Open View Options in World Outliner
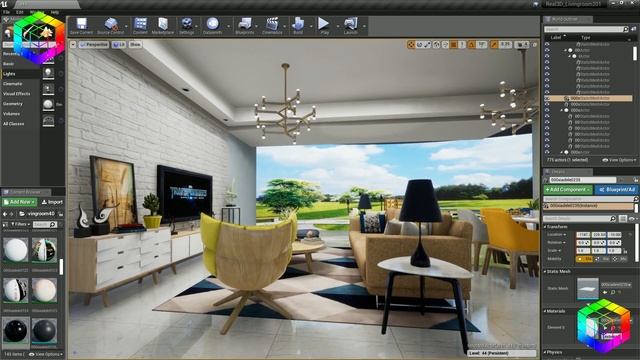Screen dimensions: 640x360 619,160
